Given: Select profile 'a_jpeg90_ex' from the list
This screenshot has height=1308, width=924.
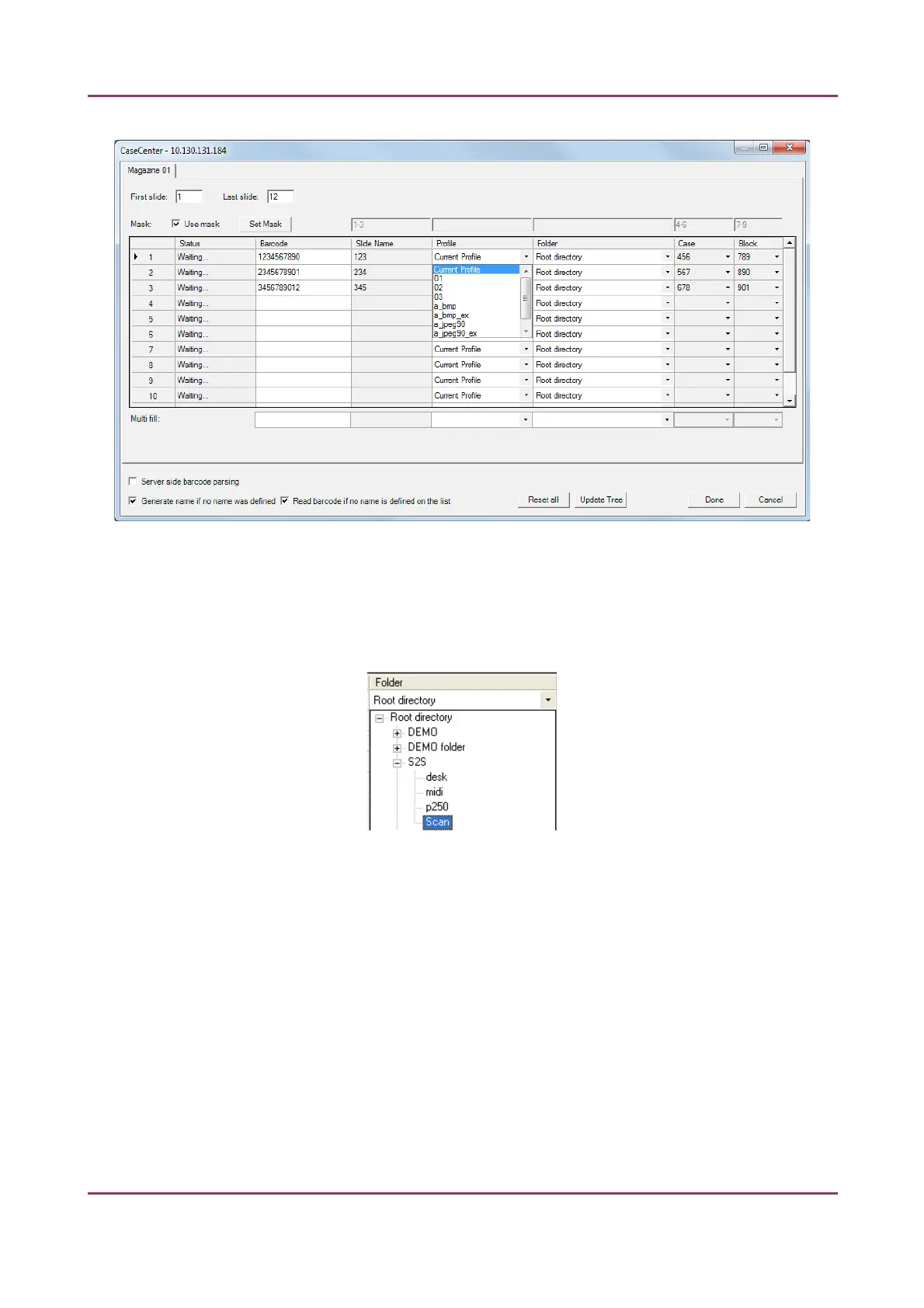Looking at the screenshot, I should [x=476, y=333].
